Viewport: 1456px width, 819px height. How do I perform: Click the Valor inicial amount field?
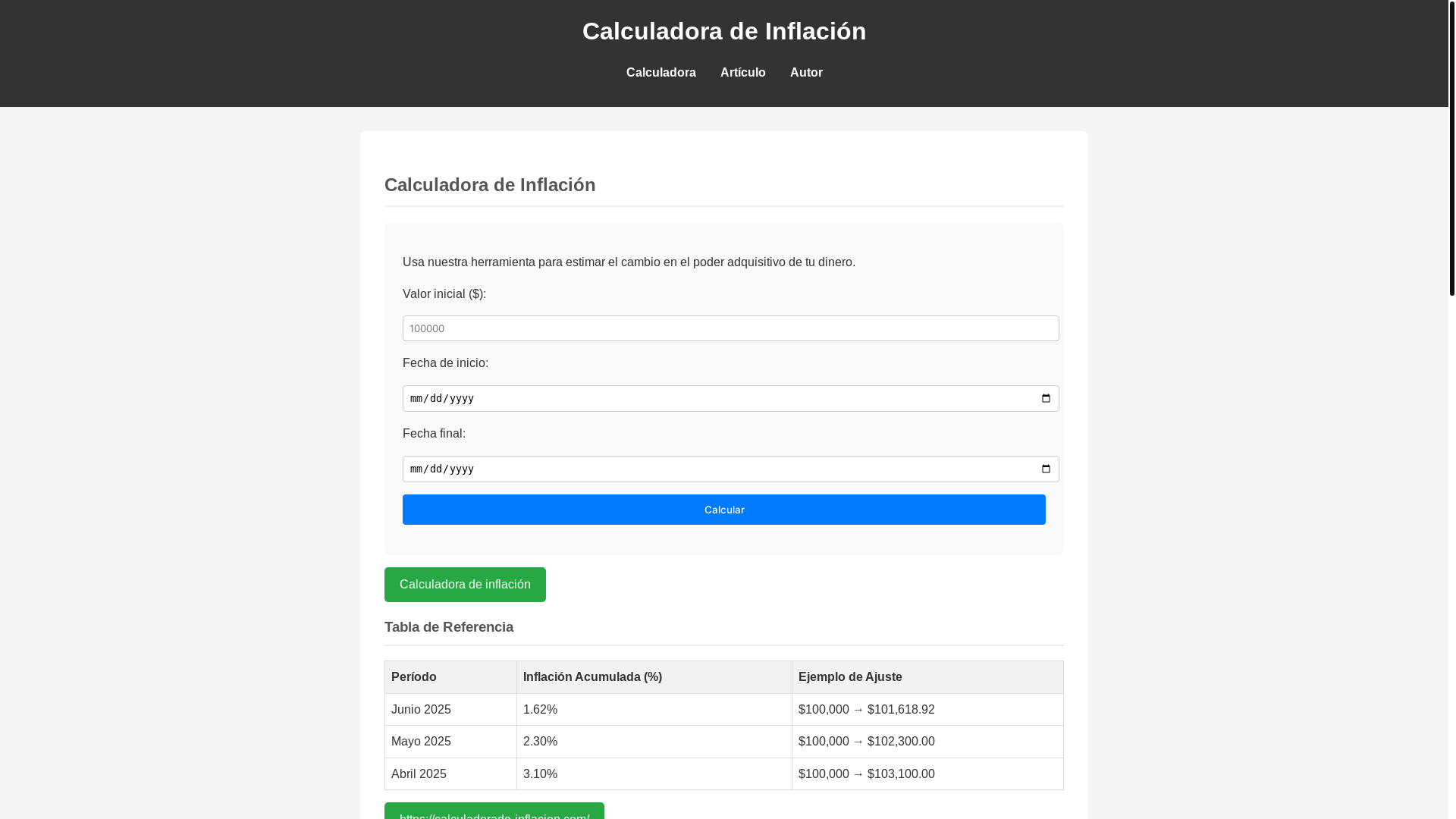pyautogui.click(x=730, y=328)
